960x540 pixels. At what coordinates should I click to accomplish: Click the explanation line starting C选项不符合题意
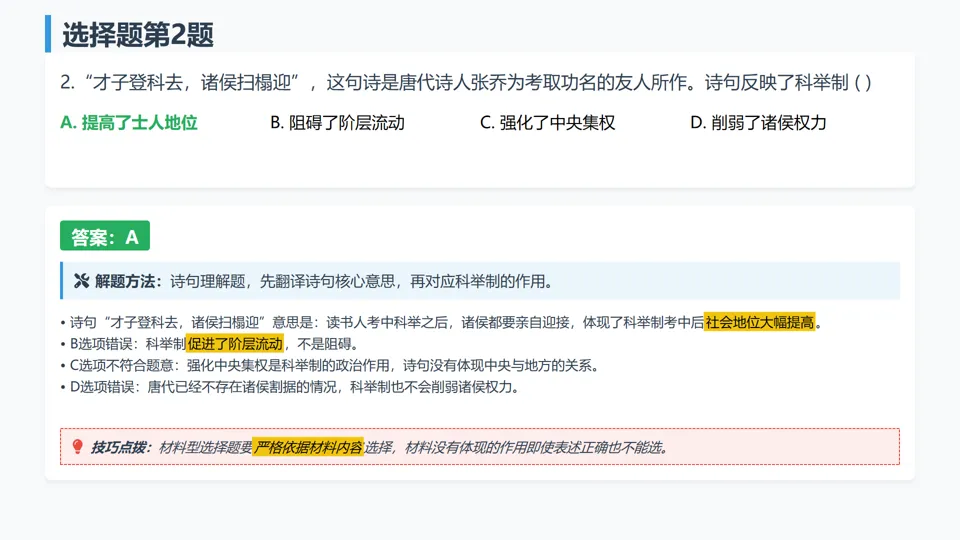330,366
